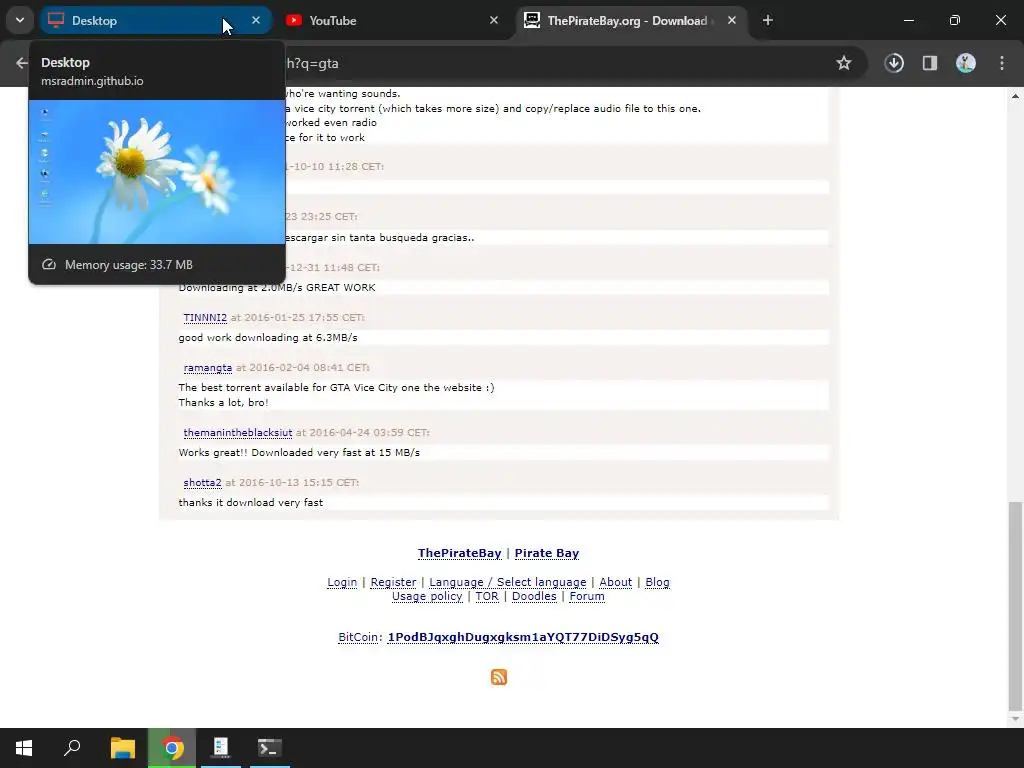Screen dimensions: 1024x768
Task: Open the Windows Start menu
Action: click(24, 748)
